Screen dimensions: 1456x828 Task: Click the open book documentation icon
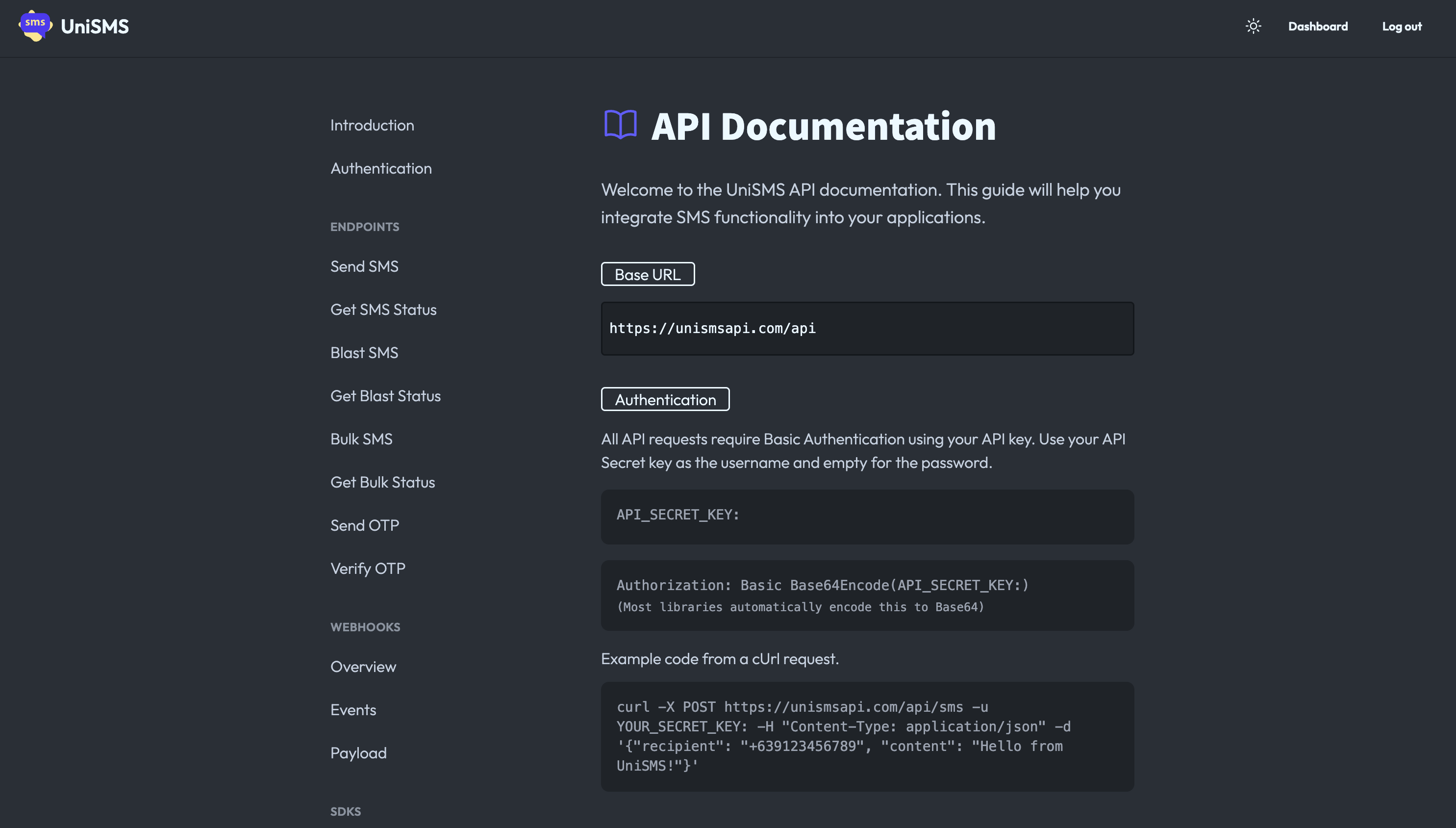pyautogui.click(x=620, y=125)
